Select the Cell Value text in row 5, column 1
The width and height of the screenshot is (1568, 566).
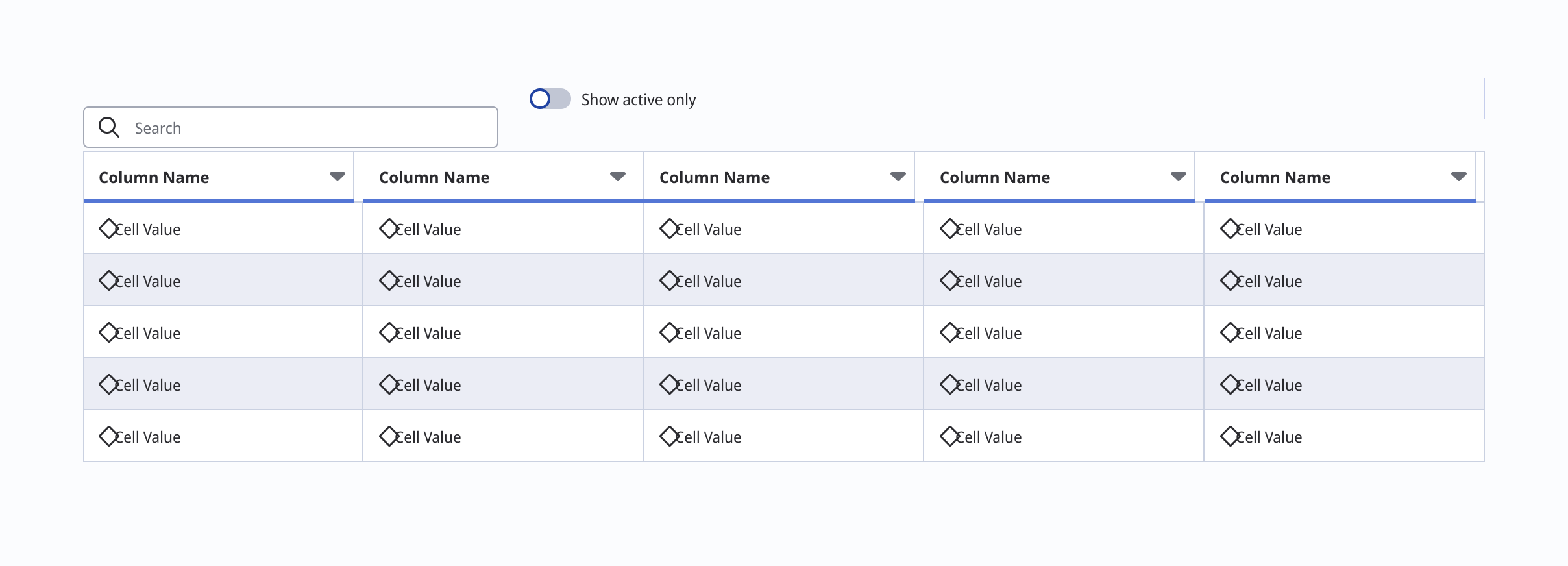(x=148, y=437)
